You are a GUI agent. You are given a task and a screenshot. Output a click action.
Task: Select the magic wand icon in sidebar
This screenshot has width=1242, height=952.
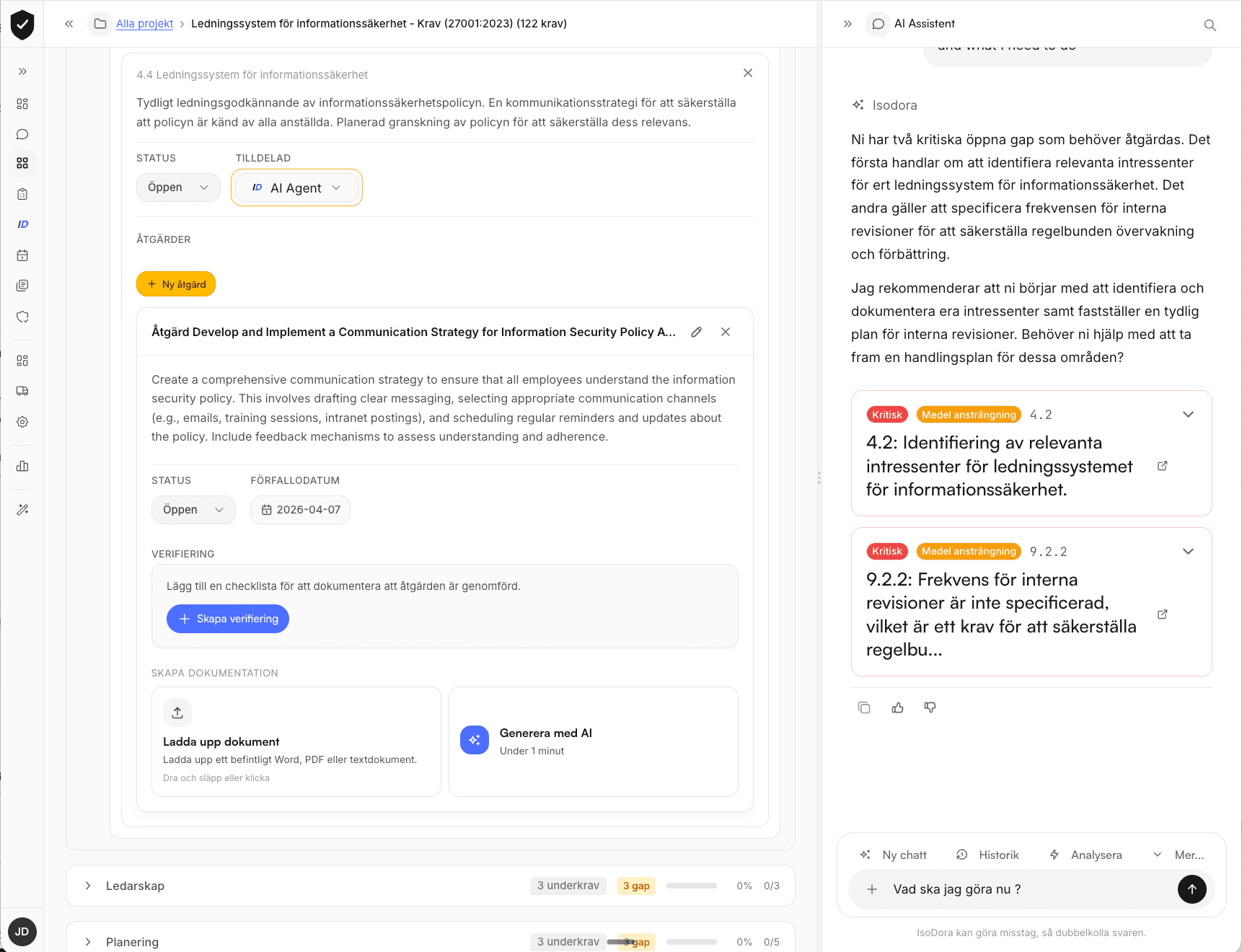point(22,509)
